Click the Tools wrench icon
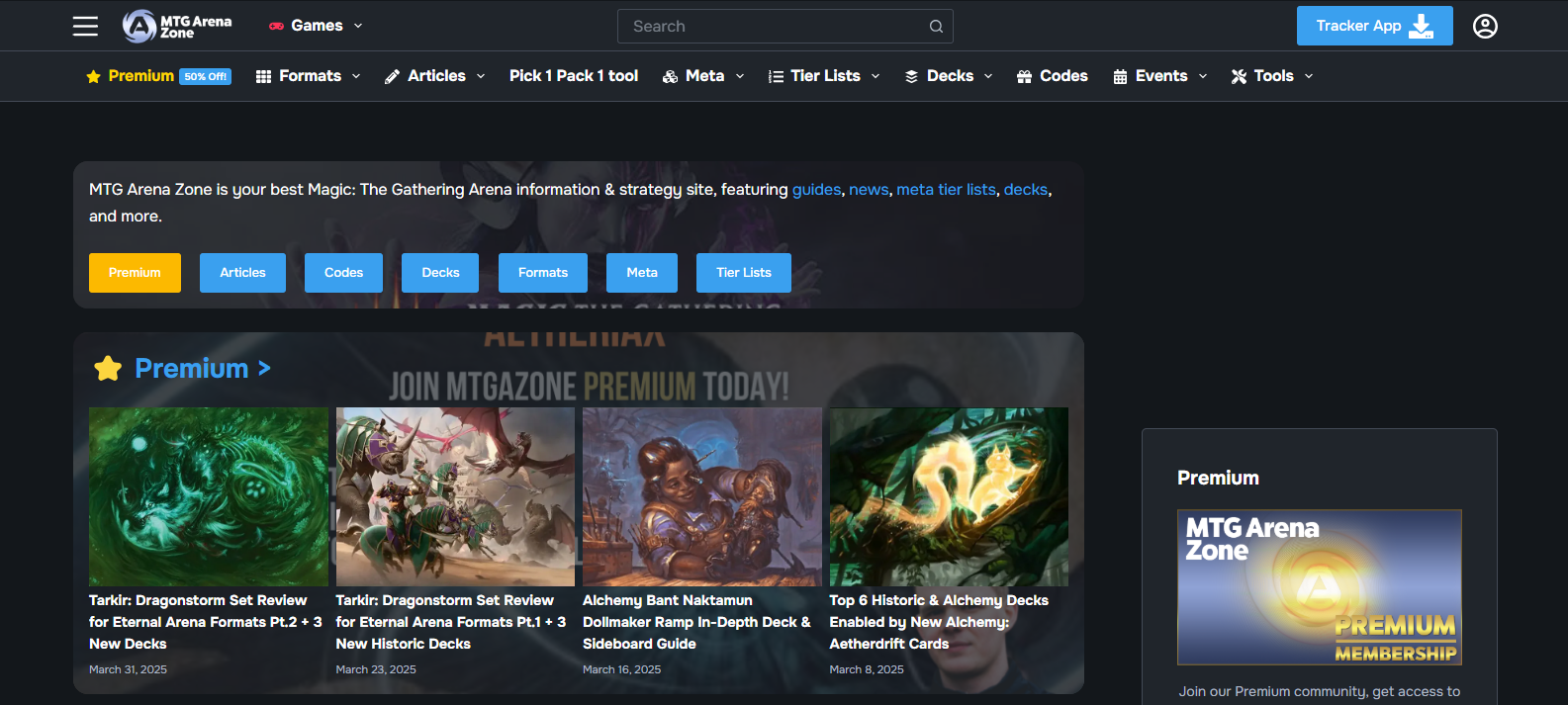The height and width of the screenshot is (705, 1568). [1239, 76]
